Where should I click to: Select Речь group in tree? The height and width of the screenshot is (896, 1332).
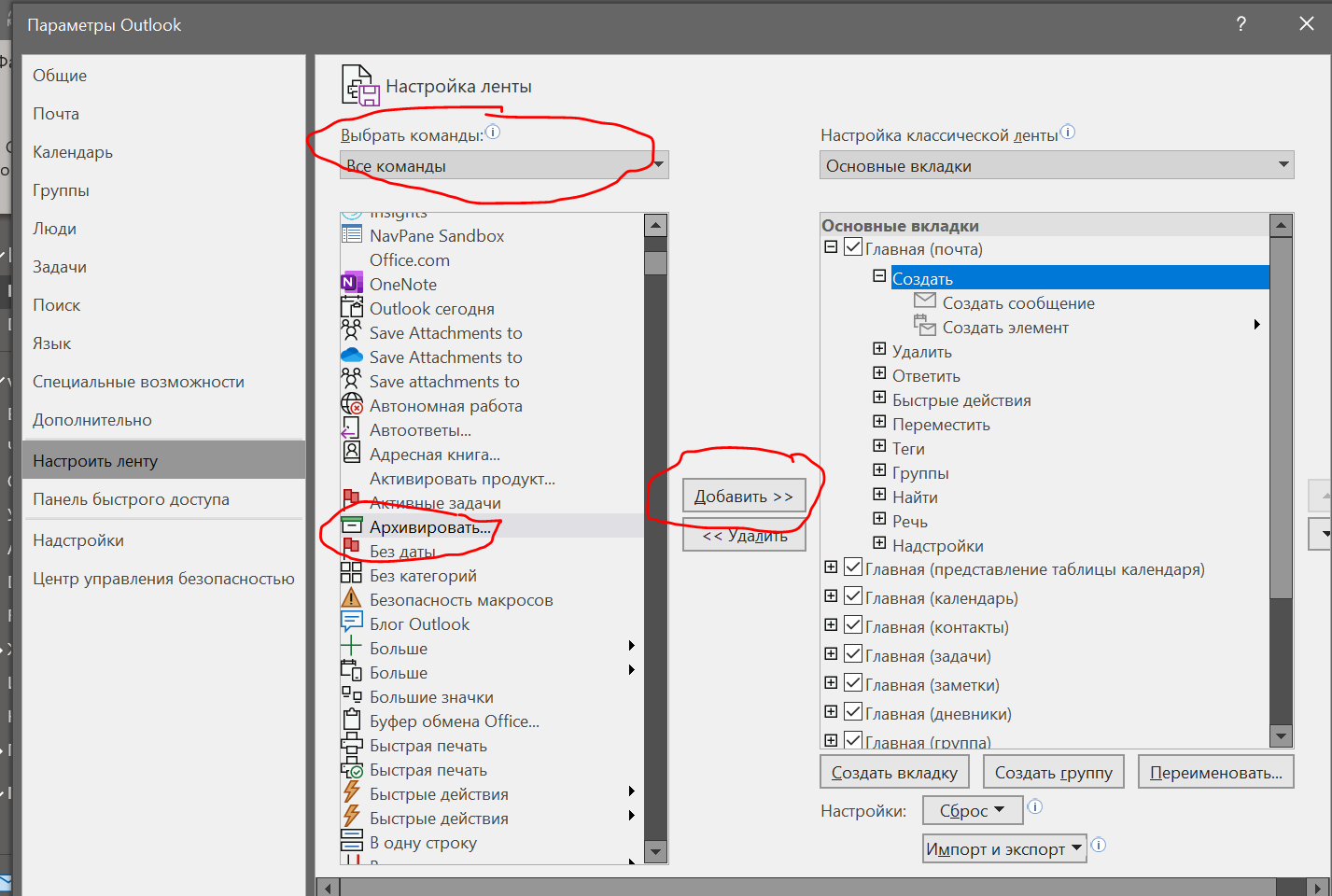click(910, 522)
